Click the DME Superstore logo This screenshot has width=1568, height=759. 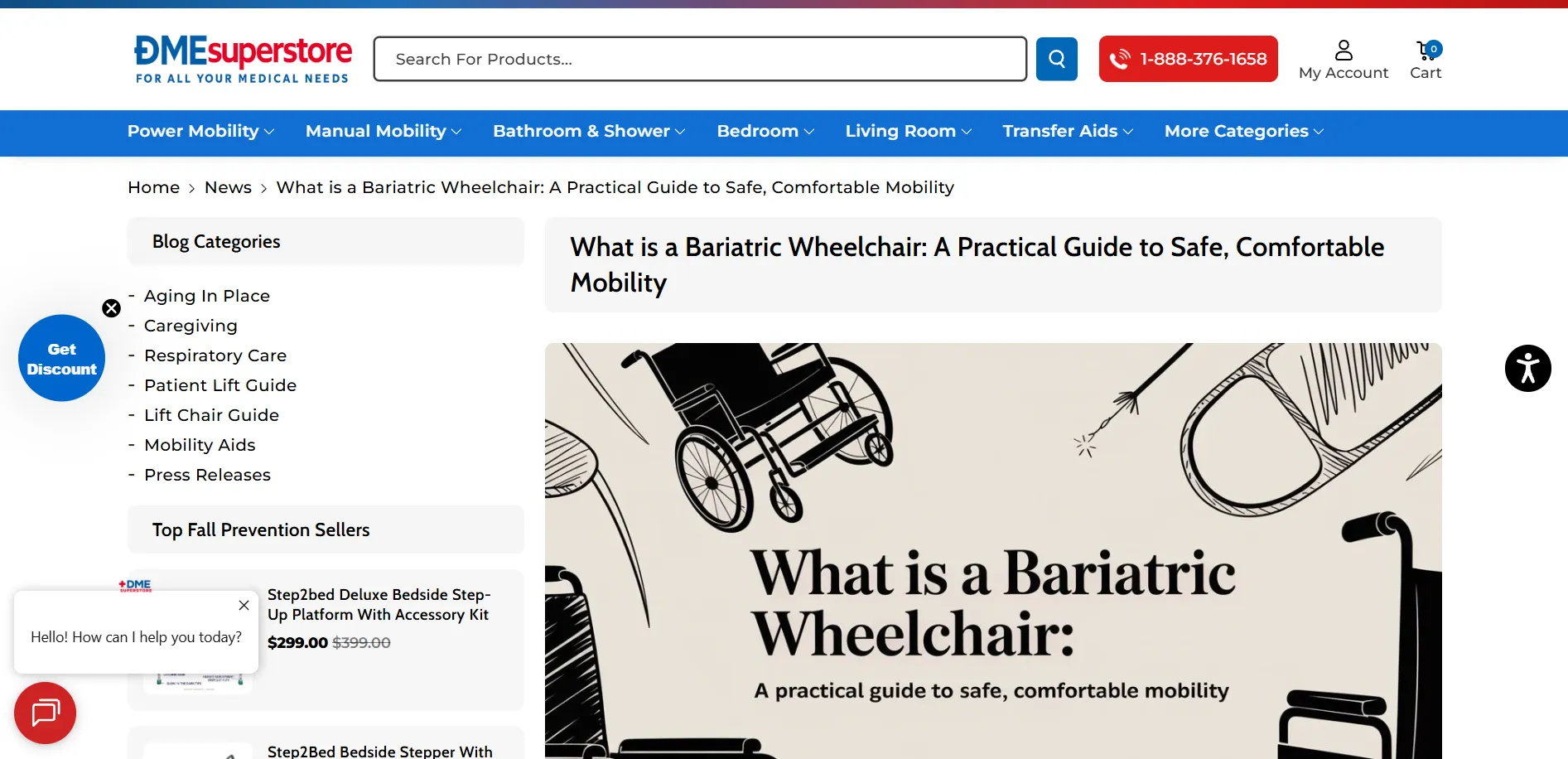click(x=243, y=59)
